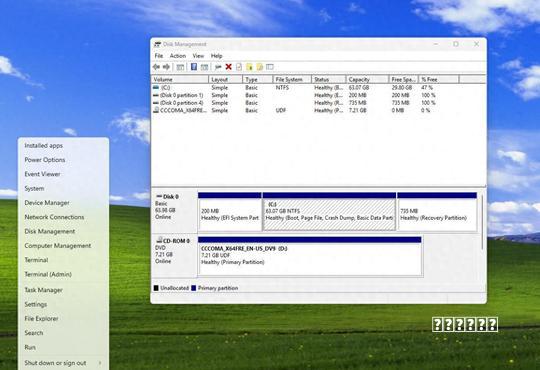This screenshot has height=370, width=540.
Task: Toggle the action pane icon beside Help icon
Action: [x=204, y=67]
